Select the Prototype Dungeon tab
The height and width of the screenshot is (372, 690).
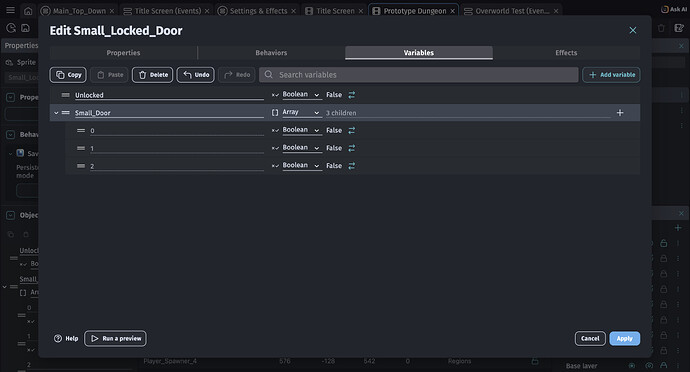pos(415,11)
